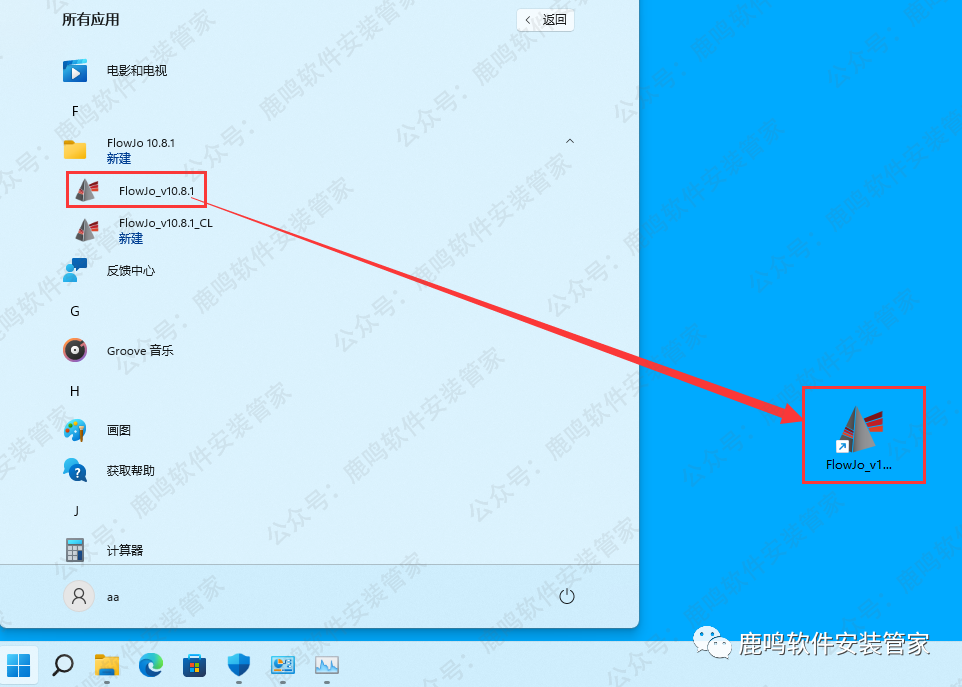Jump to letter J section header
The height and width of the screenshot is (687, 962).
[76, 510]
